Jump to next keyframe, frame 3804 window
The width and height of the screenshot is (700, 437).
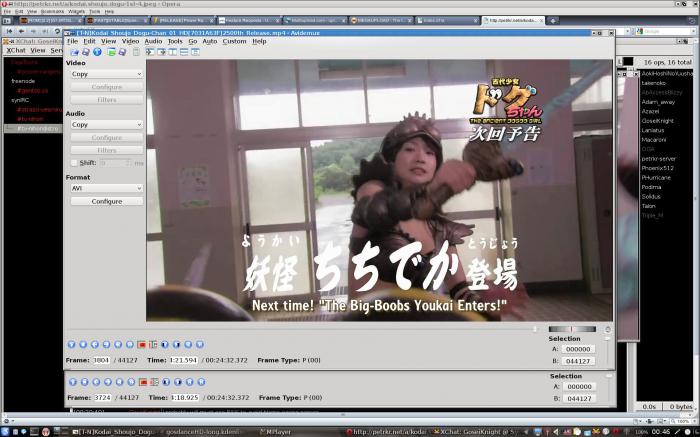129,345
